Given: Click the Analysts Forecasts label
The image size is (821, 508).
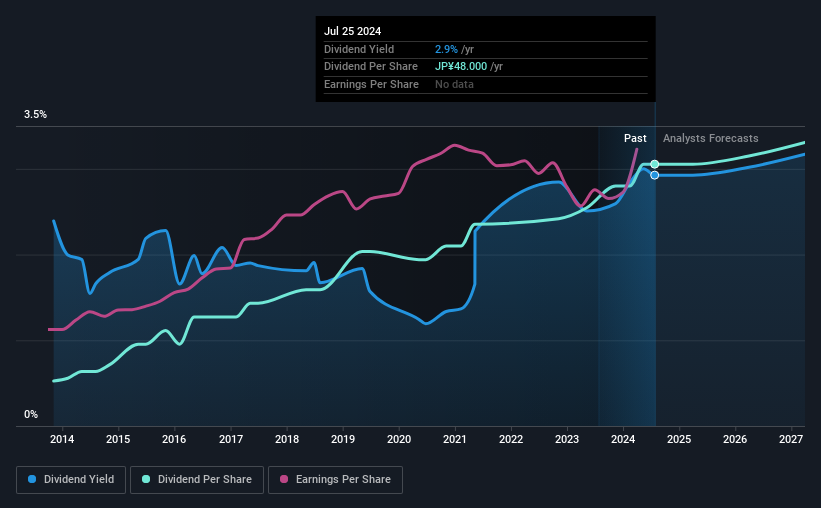Looking at the screenshot, I should (x=711, y=138).
